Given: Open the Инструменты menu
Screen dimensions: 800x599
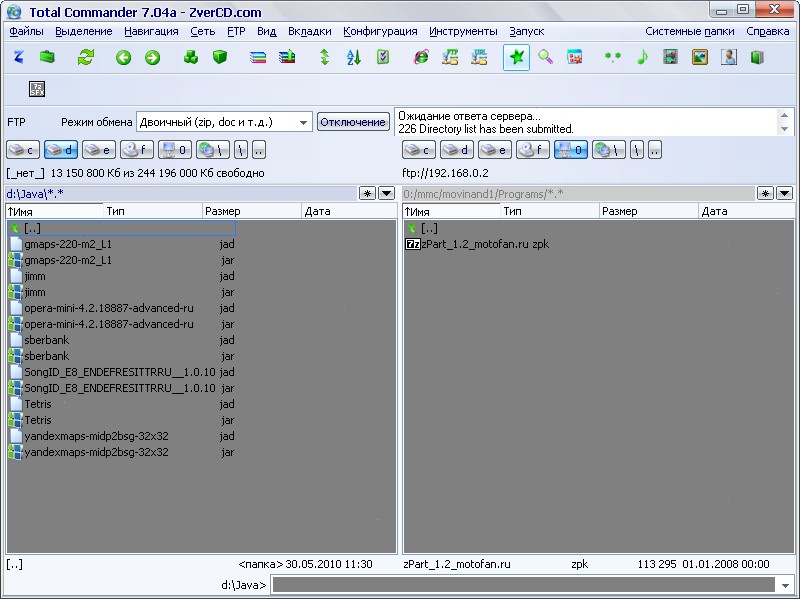Looking at the screenshot, I should [x=463, y=31].
